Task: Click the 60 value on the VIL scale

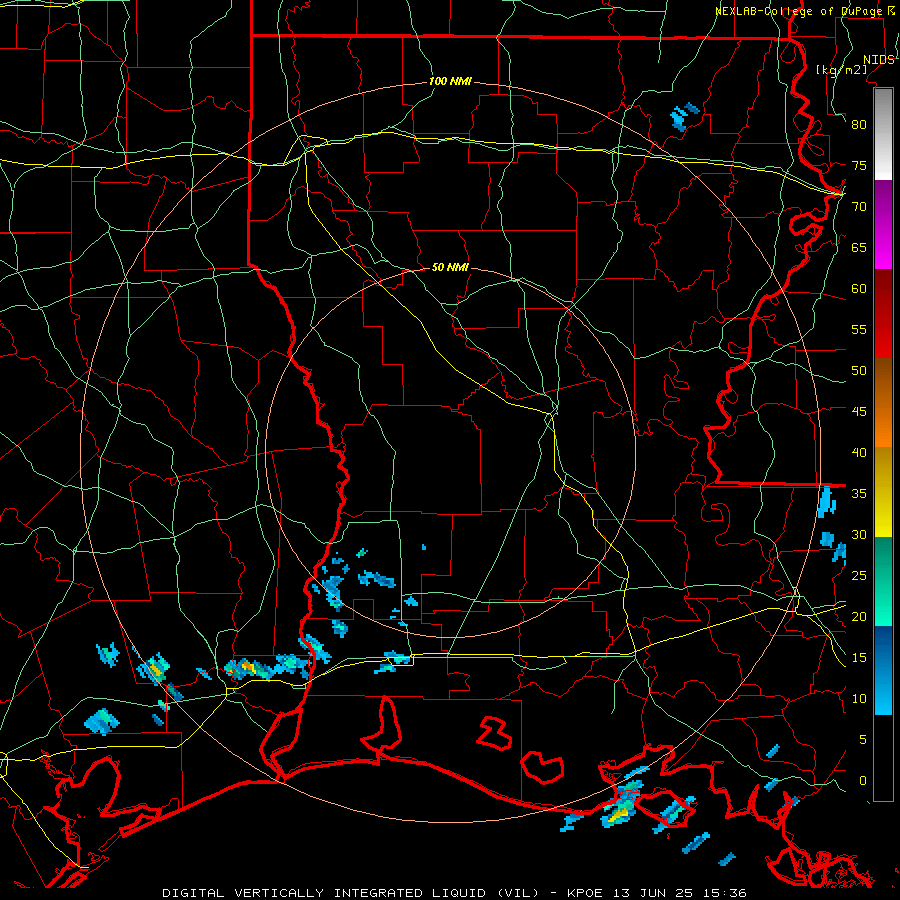Action: [x=859, y=289]
